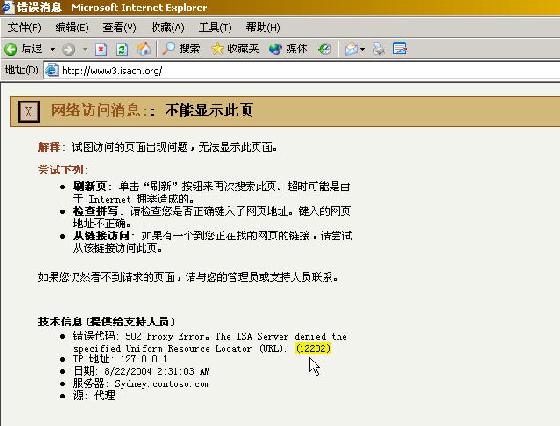This screenshot has width=560, height=426.
Task: Click the Search (搜索) toolbar button
Action: click(181, 49)
